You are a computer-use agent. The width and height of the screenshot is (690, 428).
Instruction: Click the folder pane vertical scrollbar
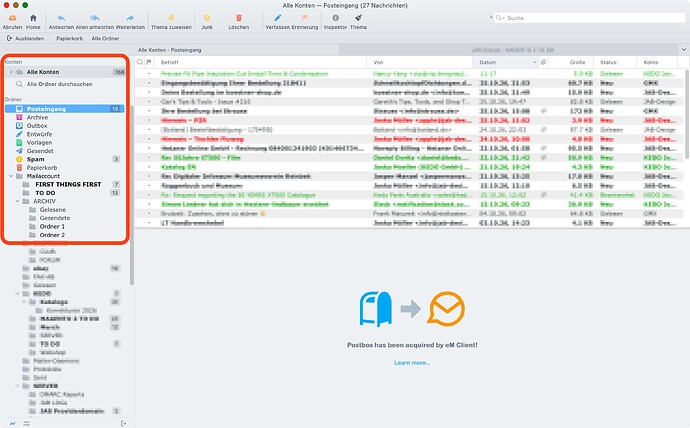(132, 194)
